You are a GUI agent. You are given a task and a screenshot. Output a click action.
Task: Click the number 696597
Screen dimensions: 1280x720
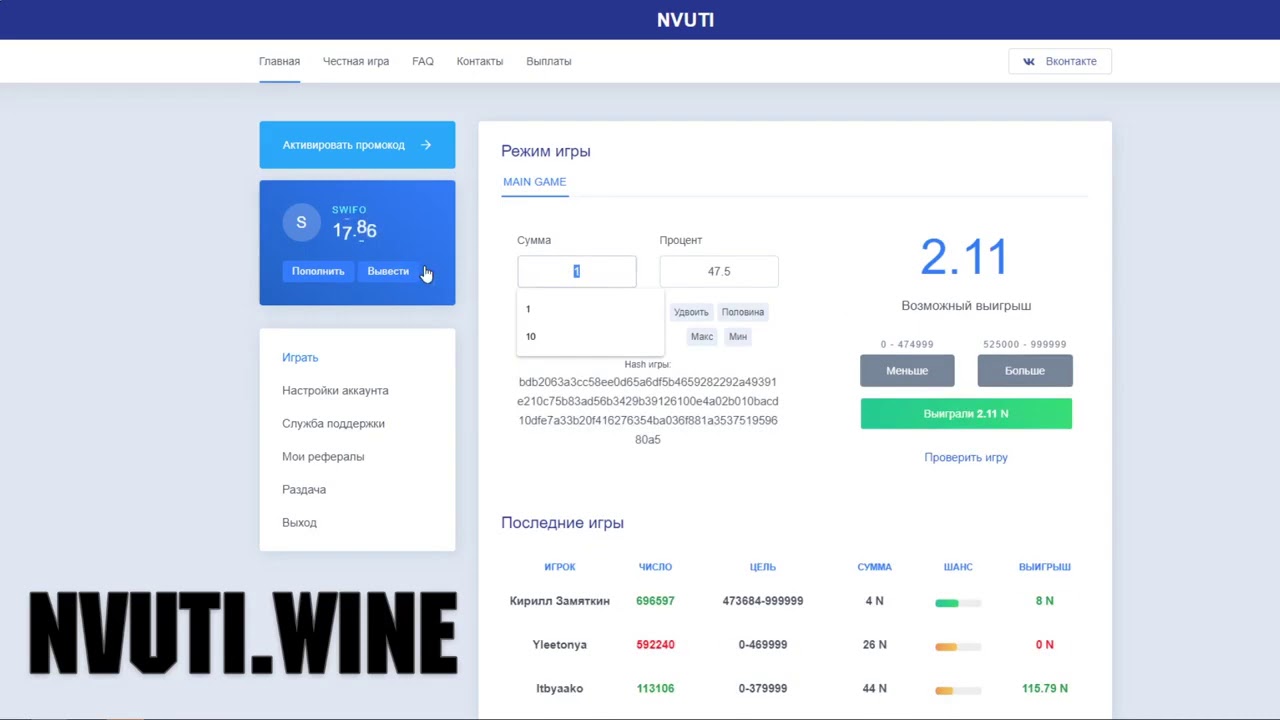[x=655, y=601]
